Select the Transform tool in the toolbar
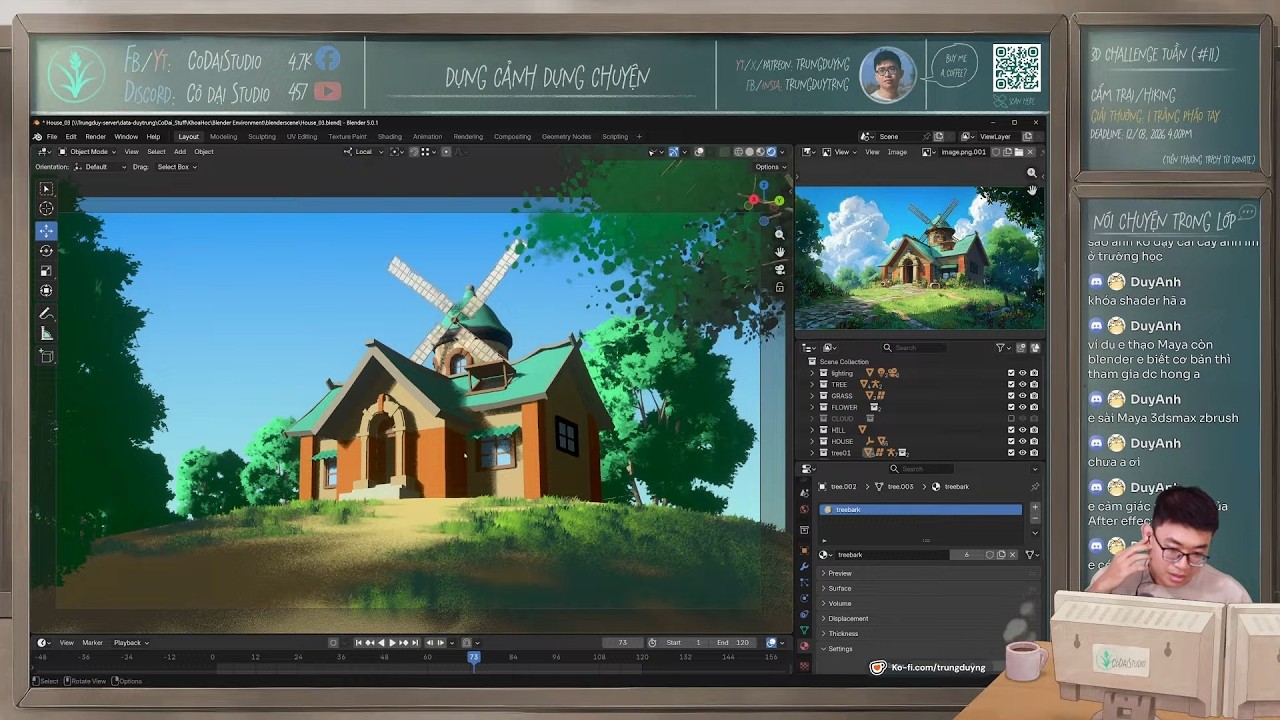 46,291
